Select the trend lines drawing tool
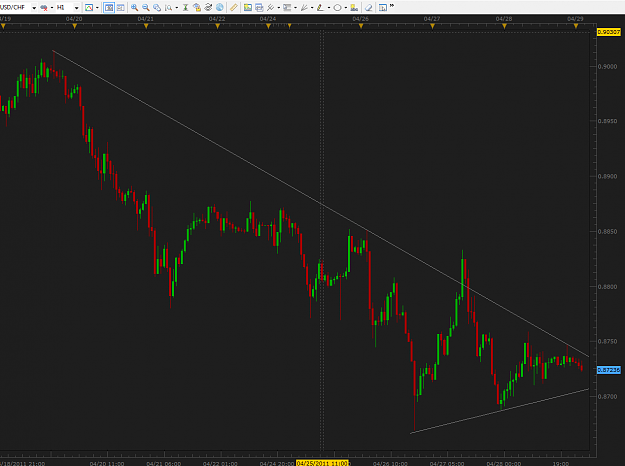The height and width of the screenshot is (466, 625). (x=270, y=8)
